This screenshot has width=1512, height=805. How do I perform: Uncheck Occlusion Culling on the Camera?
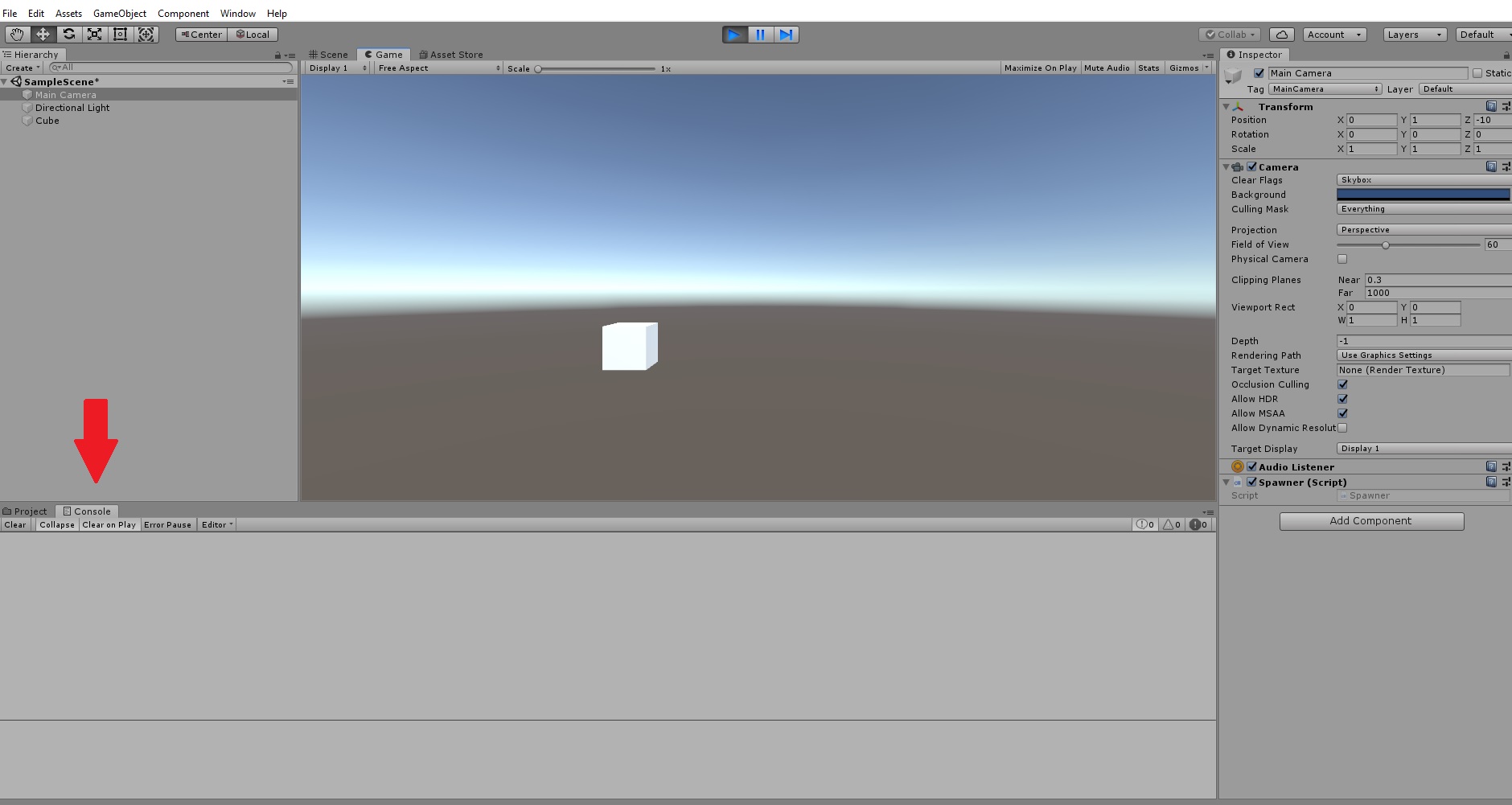(1341, 384)
